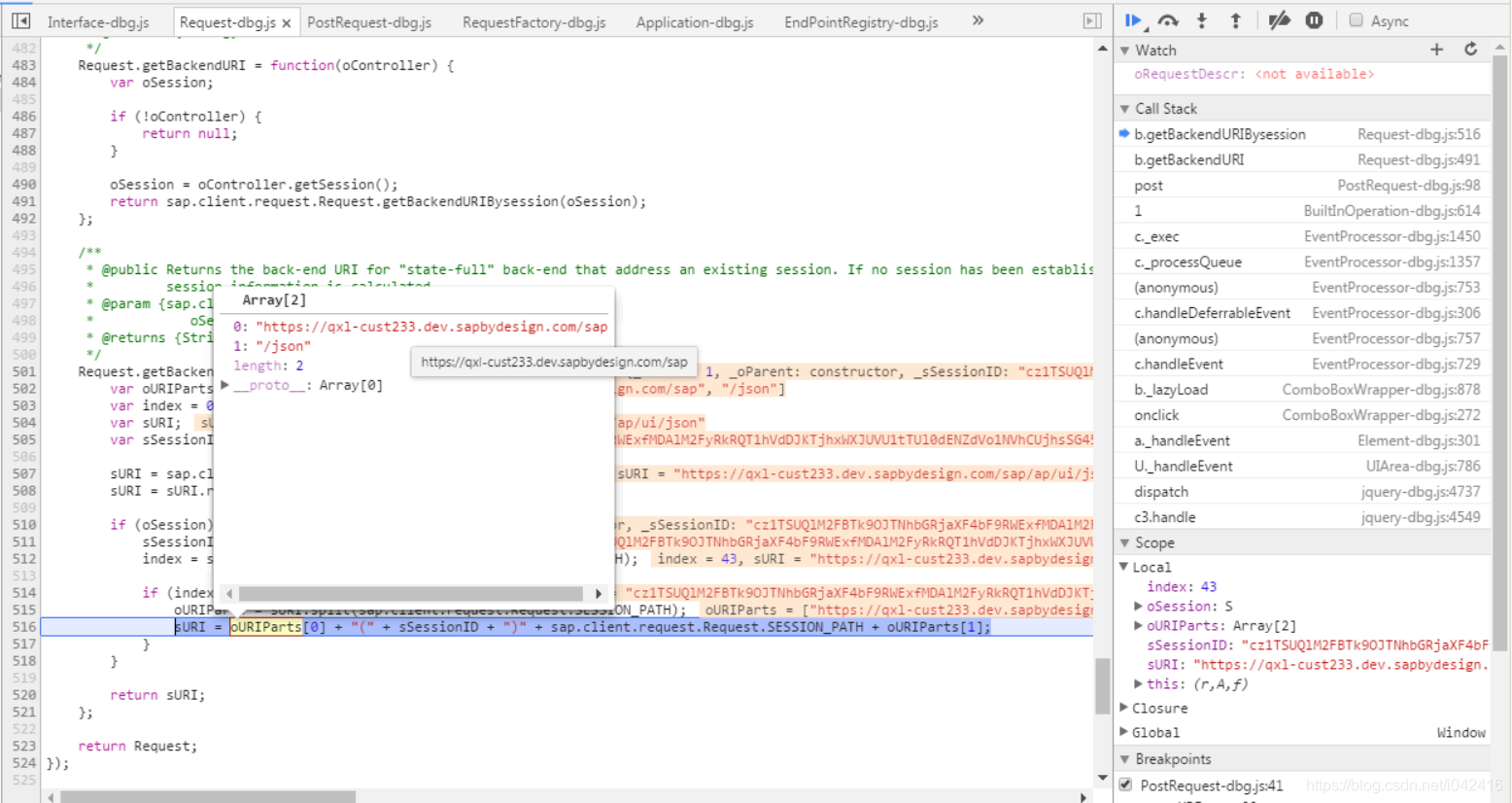Step out of current function

pyautogui.click(x=1235, y=20)
